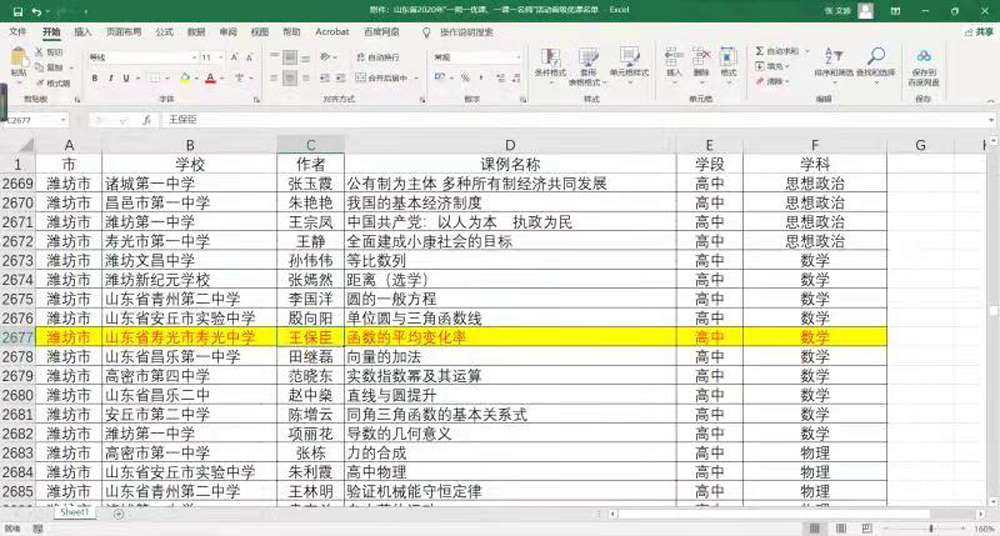Screen dimensions: 1000x536
Task: Click the Insert Function fx icon
Action: [x=146, y=120]
